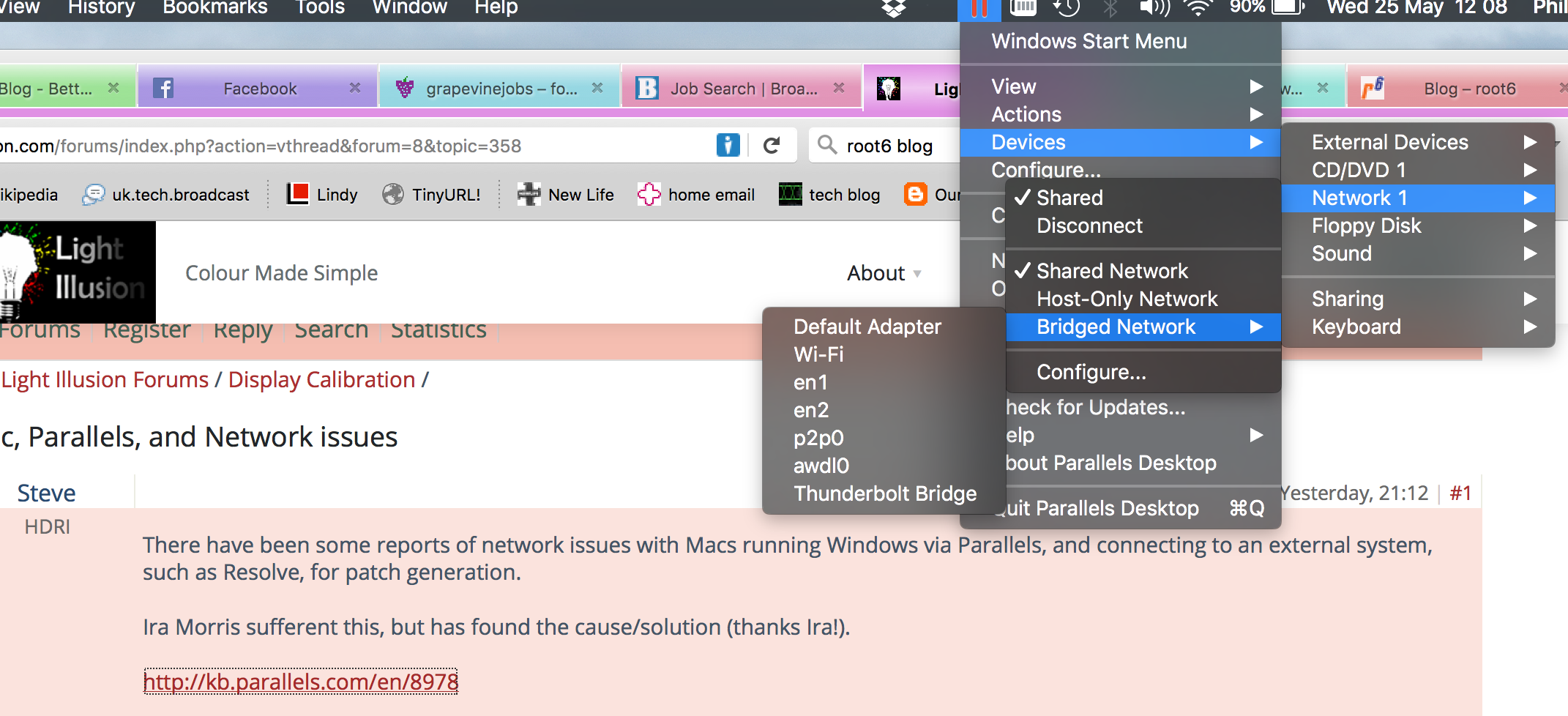Click the Register forum link

click(146, 330)
